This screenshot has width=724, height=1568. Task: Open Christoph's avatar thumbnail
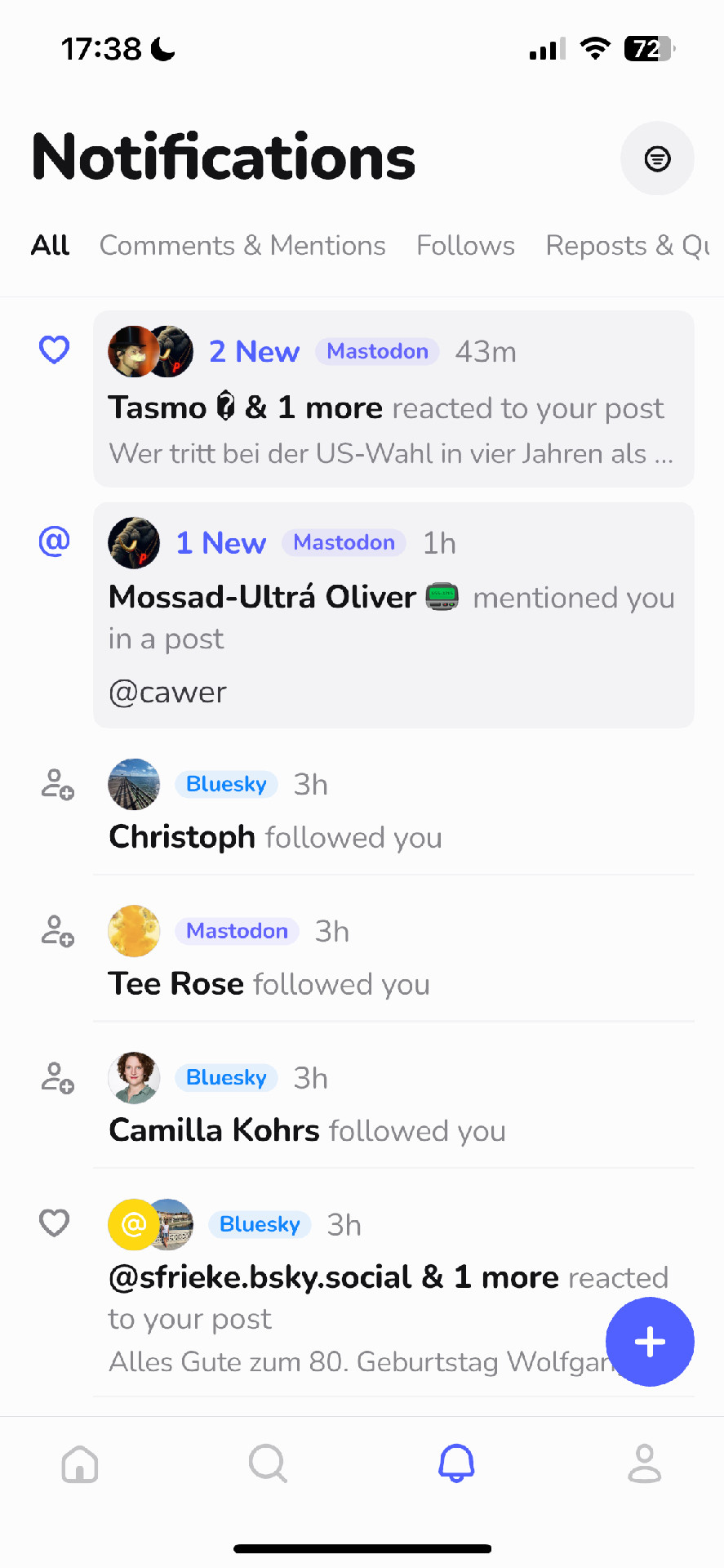134,784
